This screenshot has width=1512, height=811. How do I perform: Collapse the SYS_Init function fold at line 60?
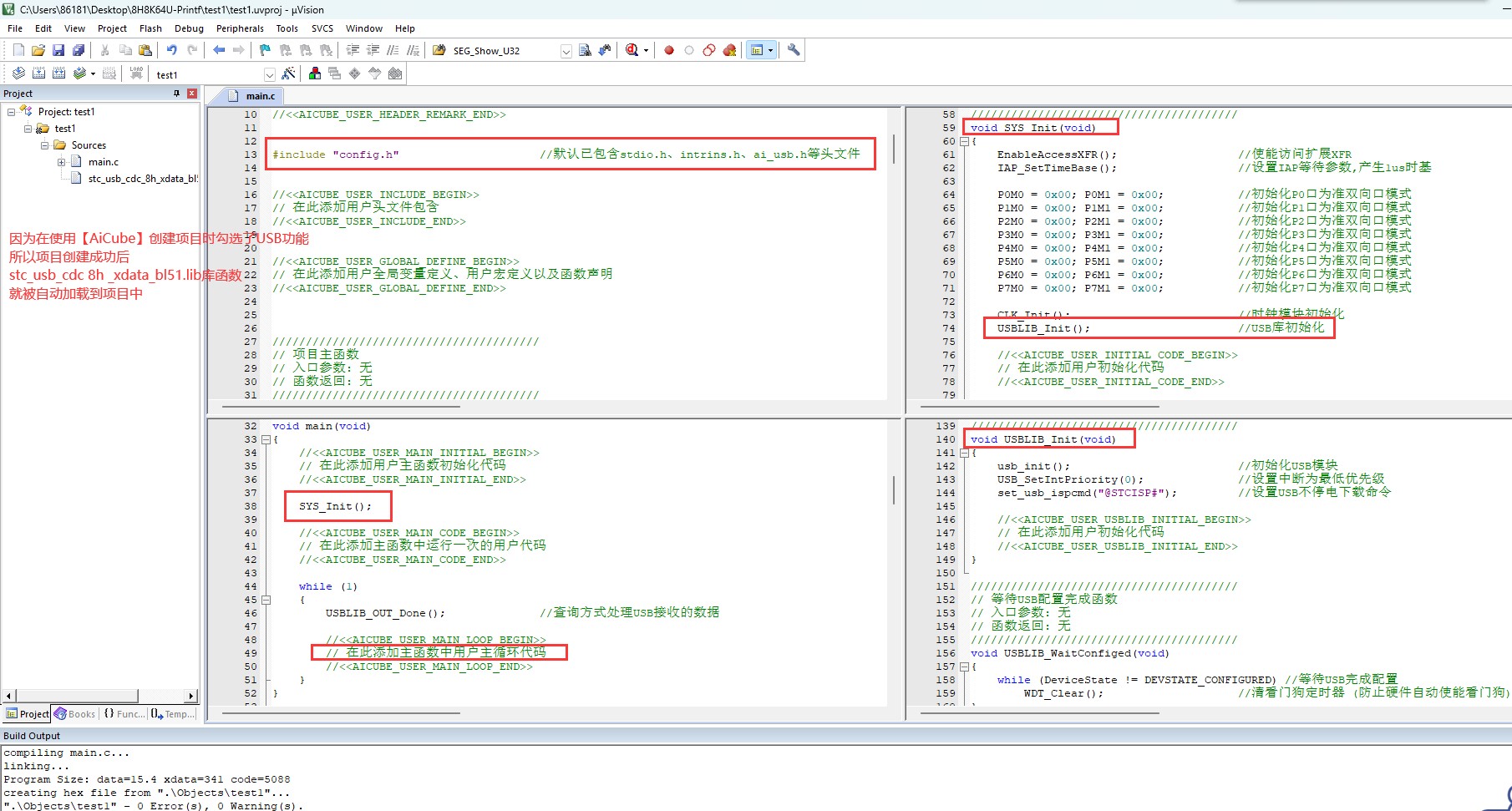964,141
